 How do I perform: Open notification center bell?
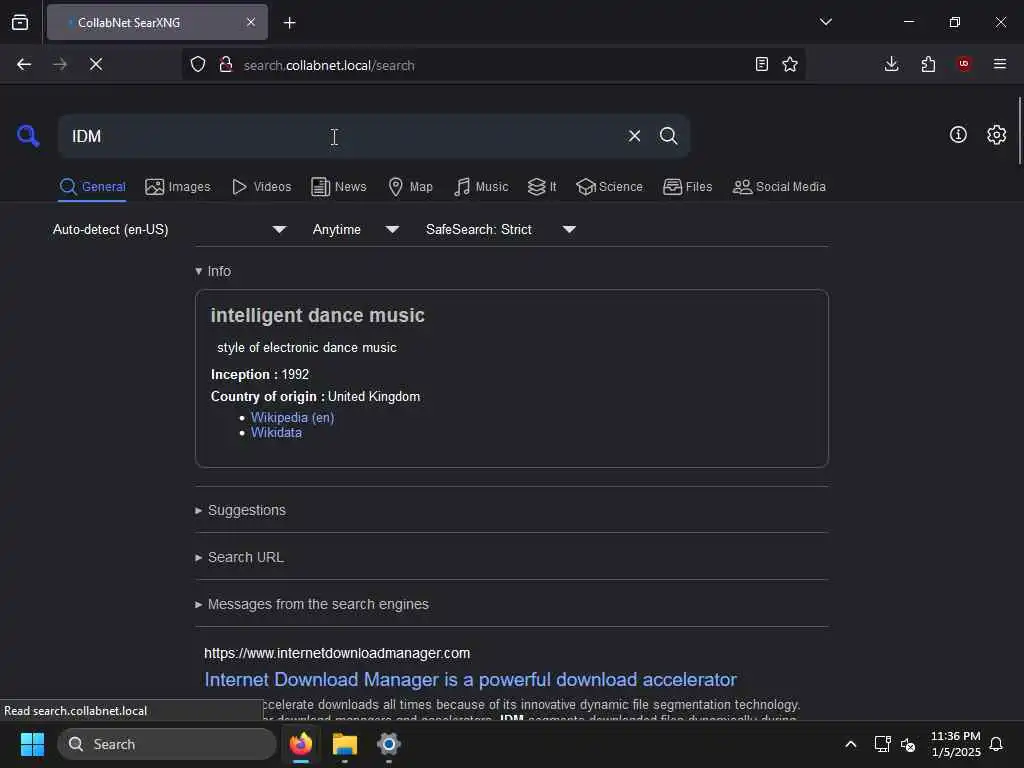[x=996, y=744]
